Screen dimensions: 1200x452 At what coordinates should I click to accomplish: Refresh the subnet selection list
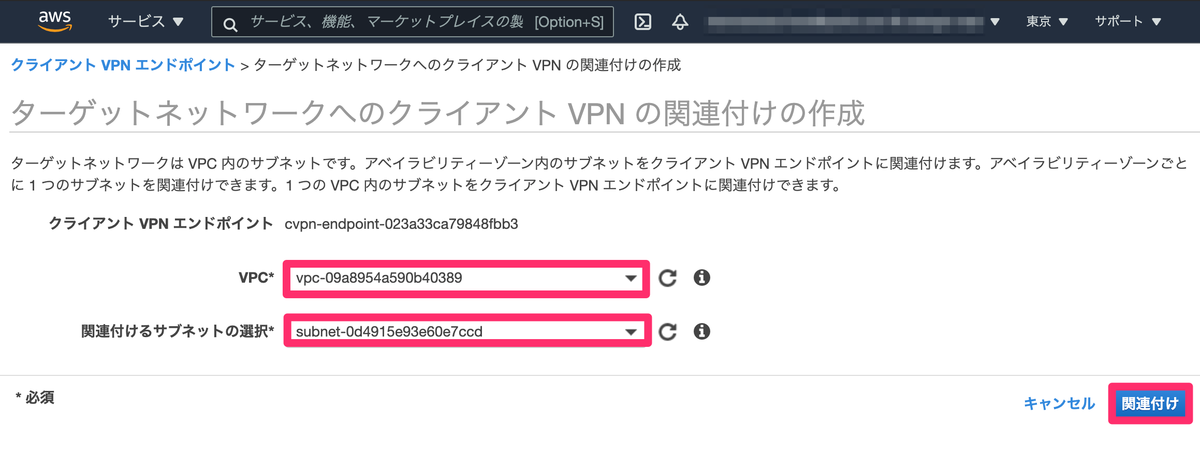coord(669,331)
